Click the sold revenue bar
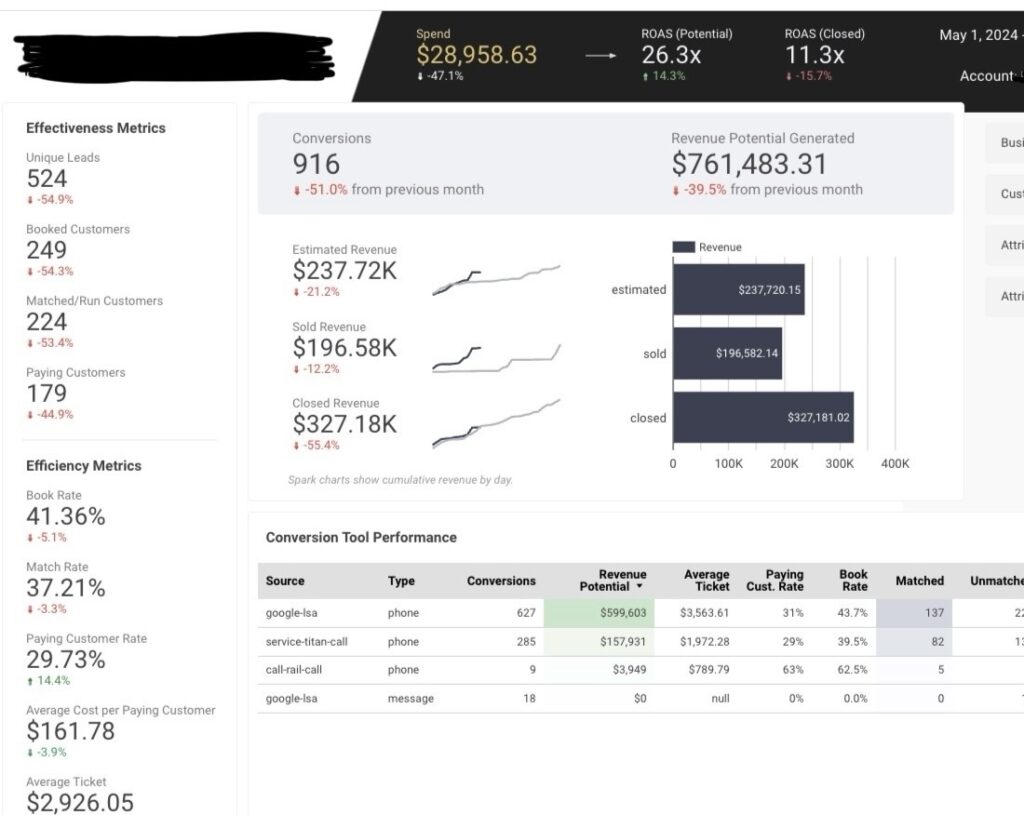 [728, 353]
